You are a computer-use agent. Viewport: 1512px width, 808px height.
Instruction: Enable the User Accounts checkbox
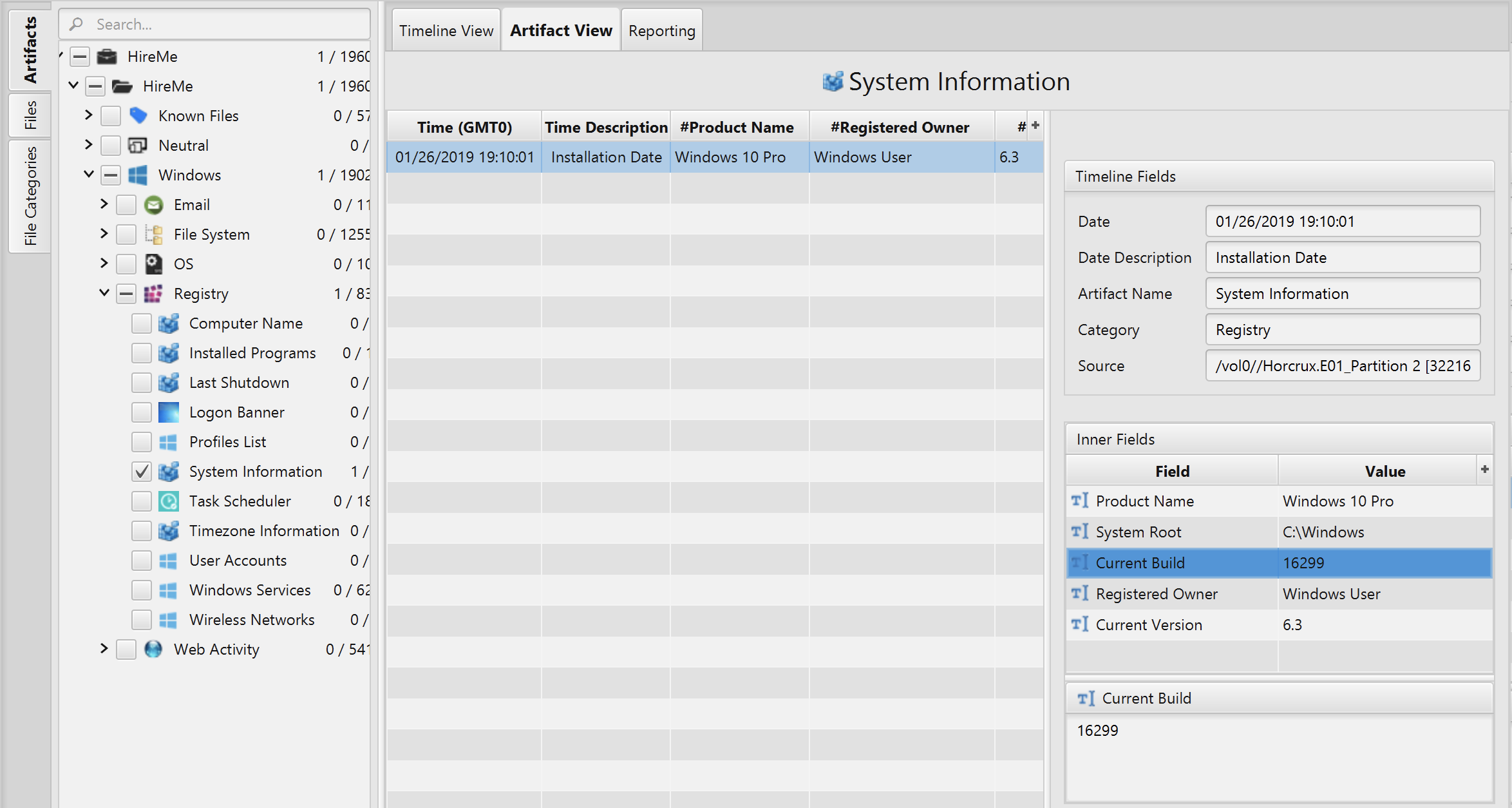(x=142, y=561)
